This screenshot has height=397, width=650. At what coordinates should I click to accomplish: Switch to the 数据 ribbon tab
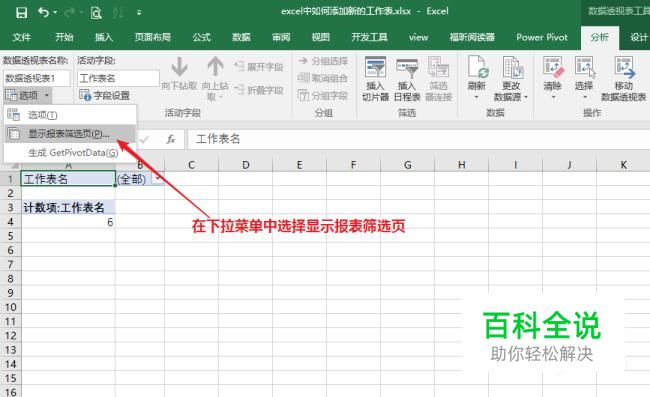click(241, 37)
